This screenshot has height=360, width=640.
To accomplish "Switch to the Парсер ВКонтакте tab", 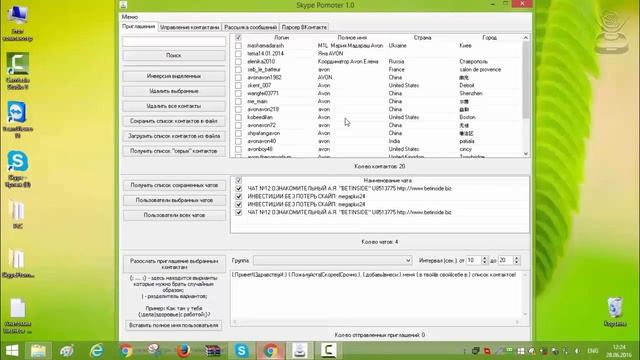I will tap(304, 27).
